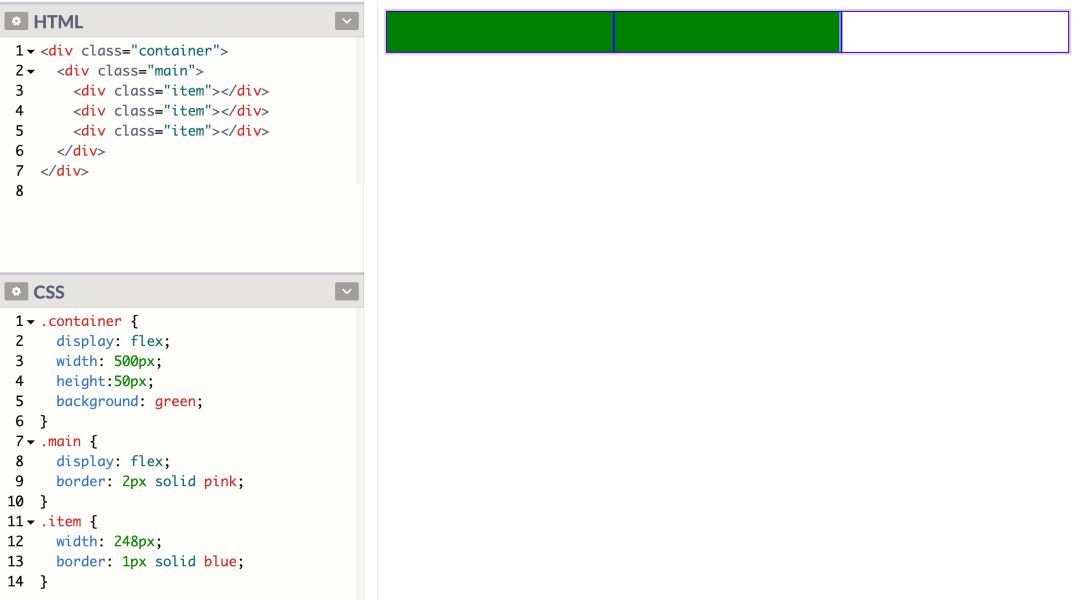The image size is (1080, 600).
Task: Expand the HTML panel dropdown arrow
Action: click(x=346, y=21)
